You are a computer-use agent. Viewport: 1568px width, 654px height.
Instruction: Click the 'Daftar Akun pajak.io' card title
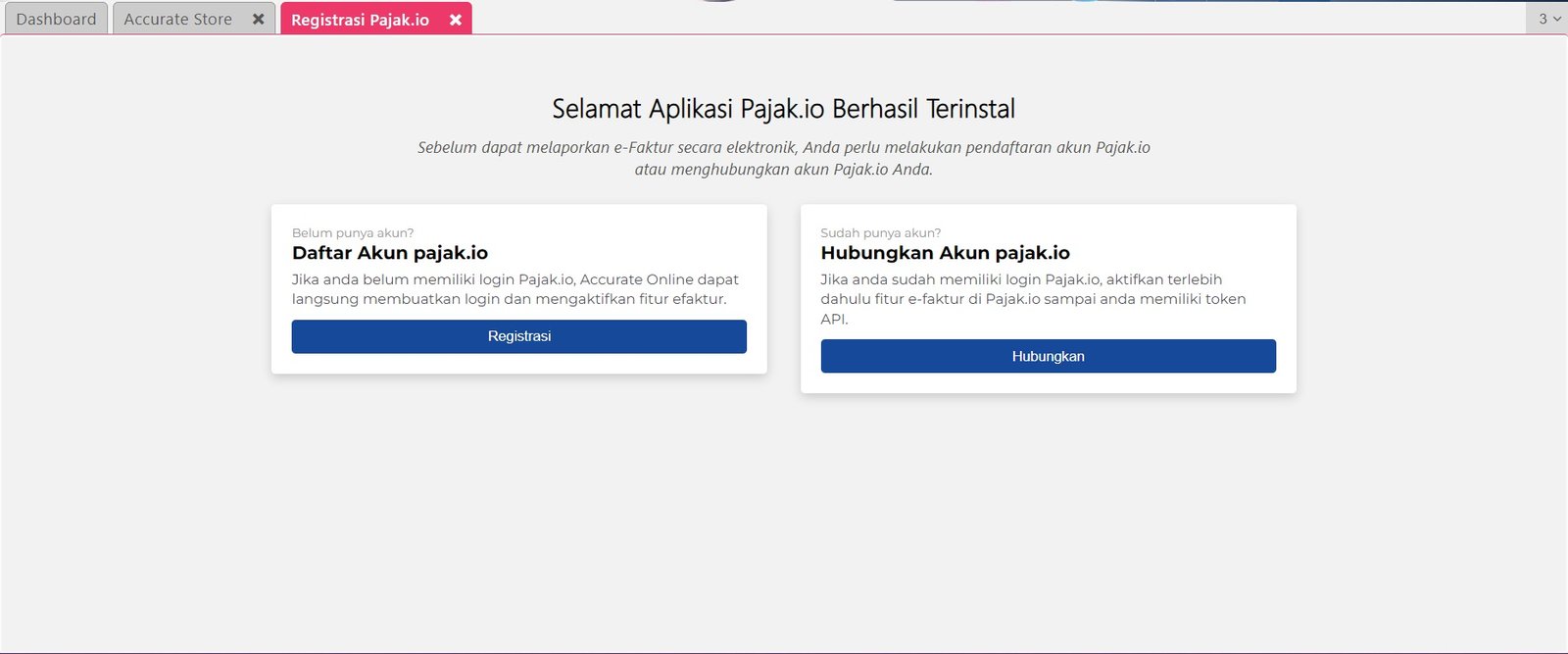[390, 253]
